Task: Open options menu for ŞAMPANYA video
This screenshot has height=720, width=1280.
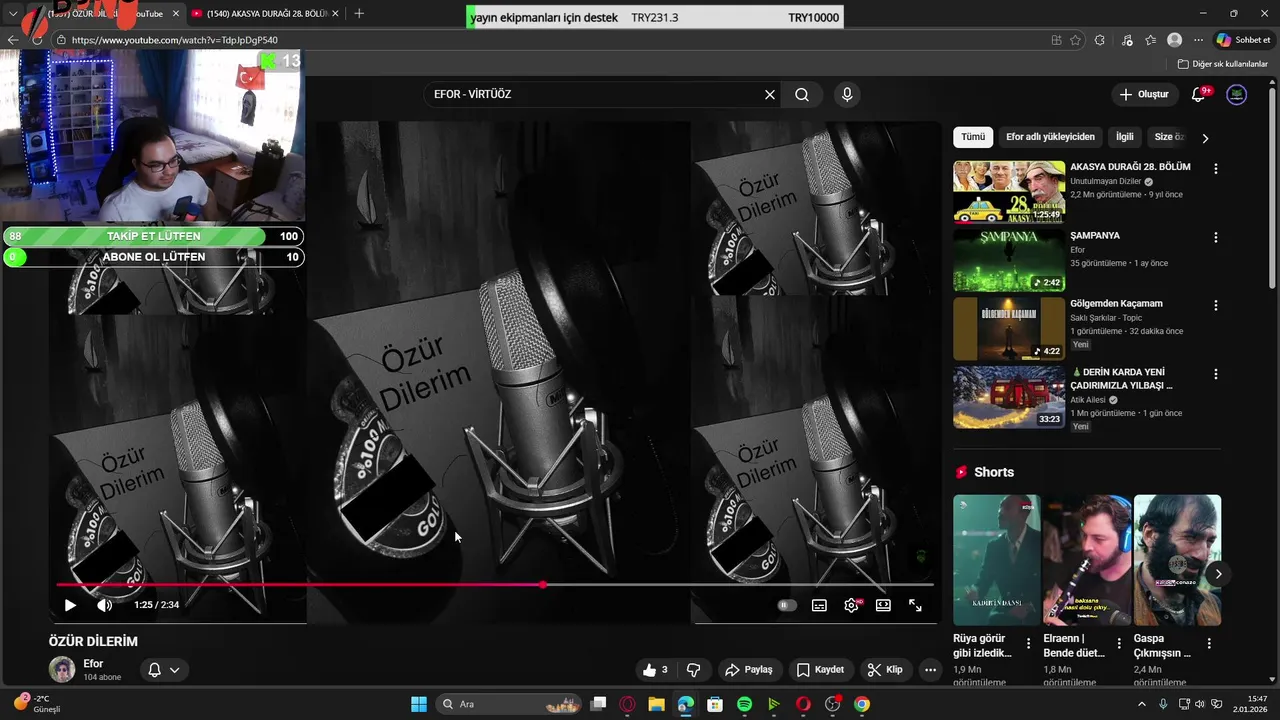Action: click(x=1216, y=238)
